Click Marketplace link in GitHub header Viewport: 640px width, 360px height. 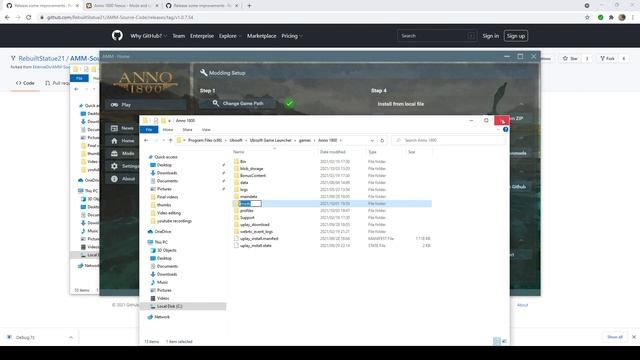click(261, 36)
